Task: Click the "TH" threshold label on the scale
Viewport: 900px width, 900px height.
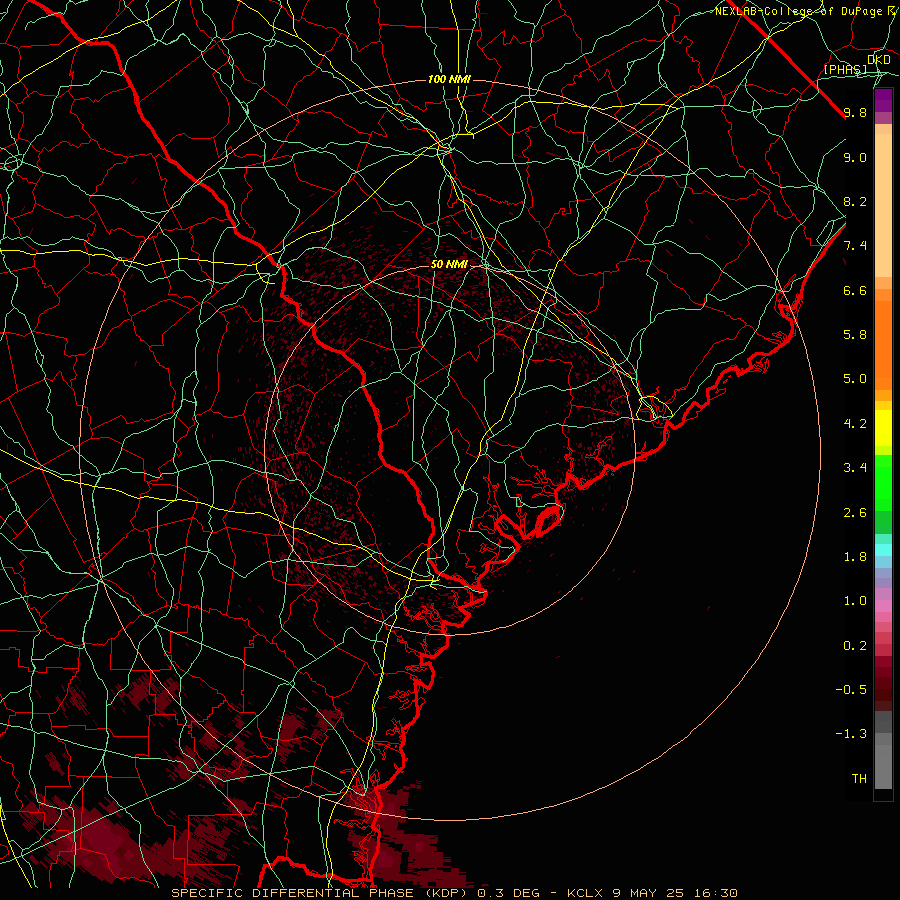Action: coord(859,779)
